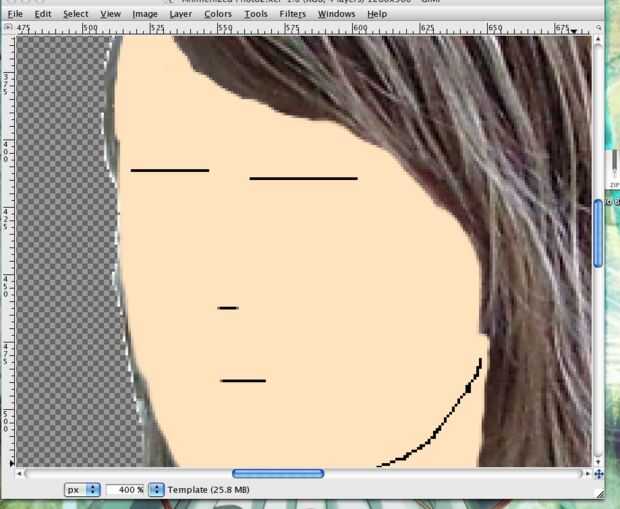Image resolution: width=620 pixels, height=509 pixels.
Task: Open the zoom level dropdown arrows
Action: (156, 490)
